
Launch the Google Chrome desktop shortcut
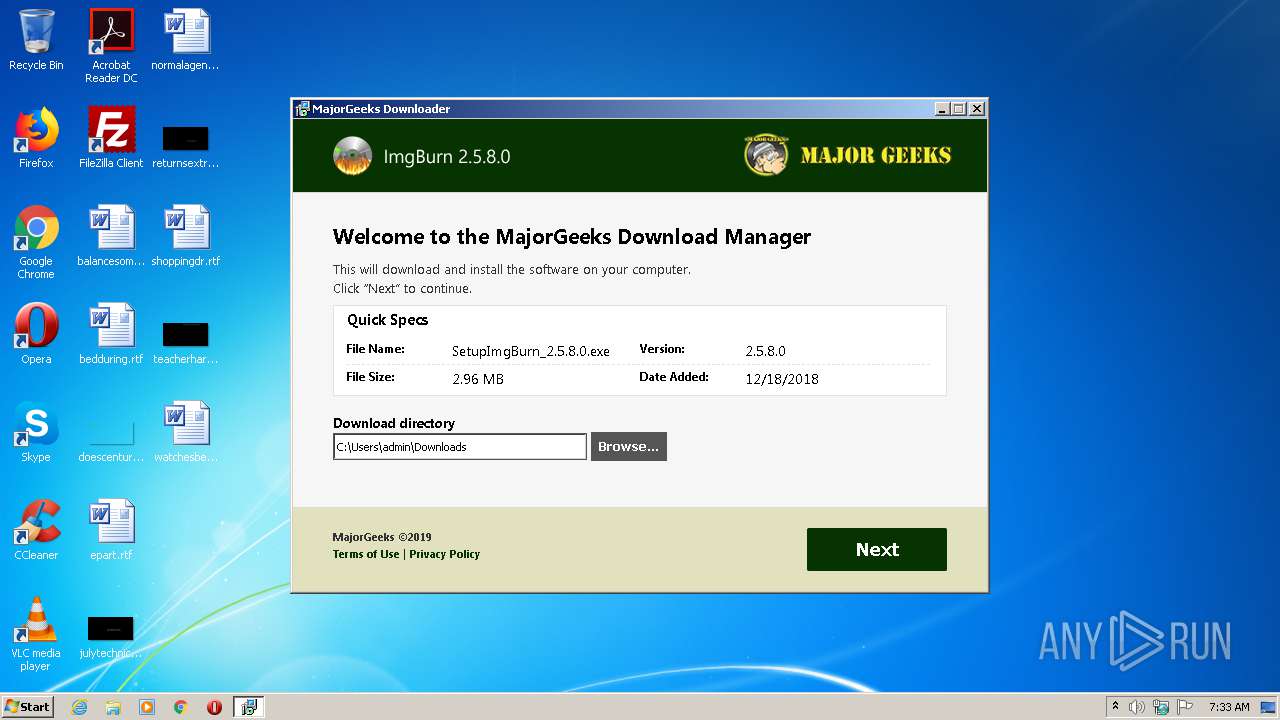pyautogui.click(x=36, y=241)
